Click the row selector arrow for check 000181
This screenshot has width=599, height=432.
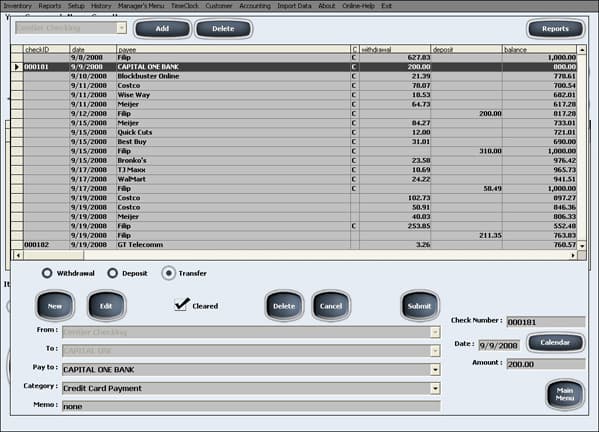pos(17,67)
